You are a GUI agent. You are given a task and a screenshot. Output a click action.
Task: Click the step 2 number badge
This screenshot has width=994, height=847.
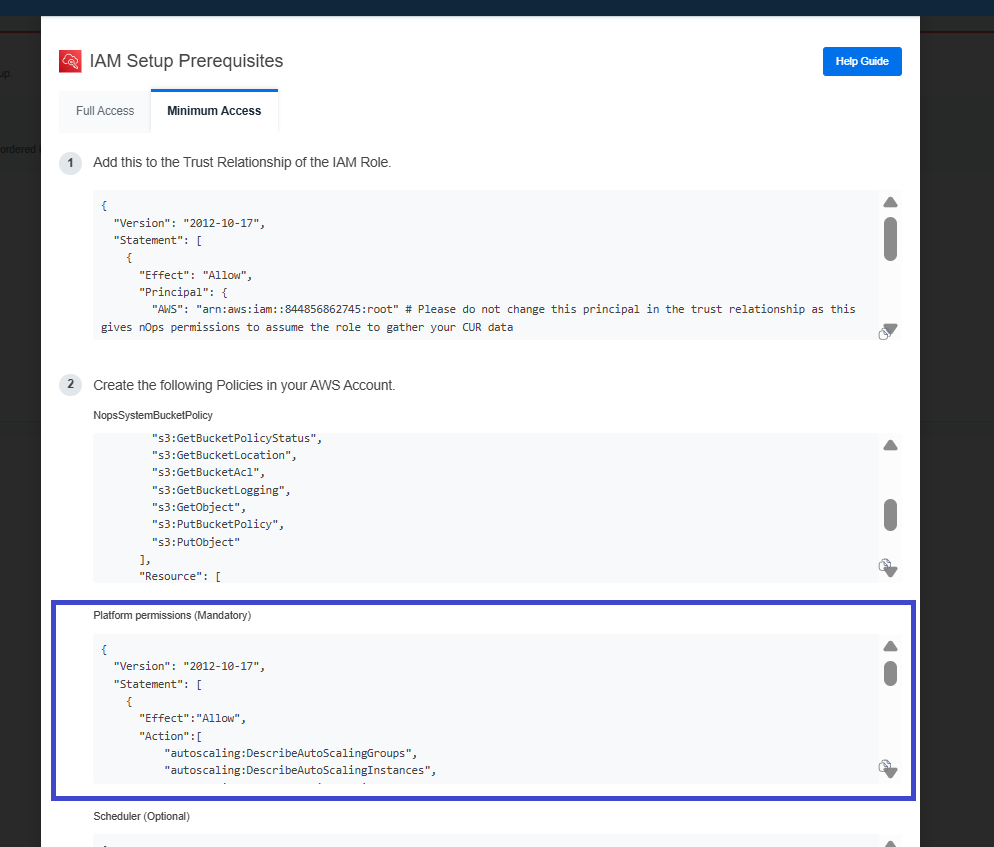click(x=70, y=384)
